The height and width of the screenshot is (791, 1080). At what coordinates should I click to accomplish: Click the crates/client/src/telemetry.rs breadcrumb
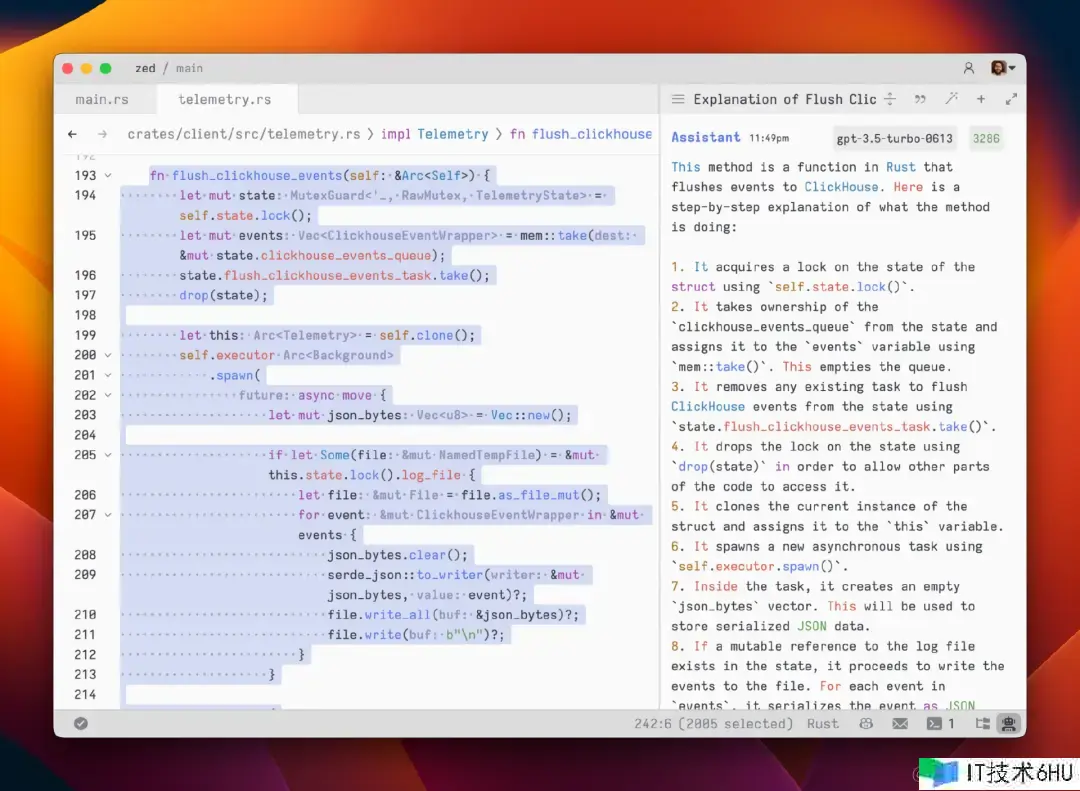[x=244, y=134]
